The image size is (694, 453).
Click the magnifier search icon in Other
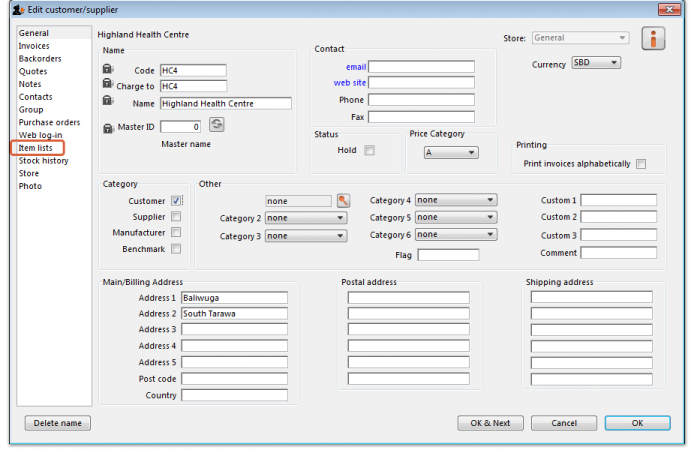tap(343, 201)
